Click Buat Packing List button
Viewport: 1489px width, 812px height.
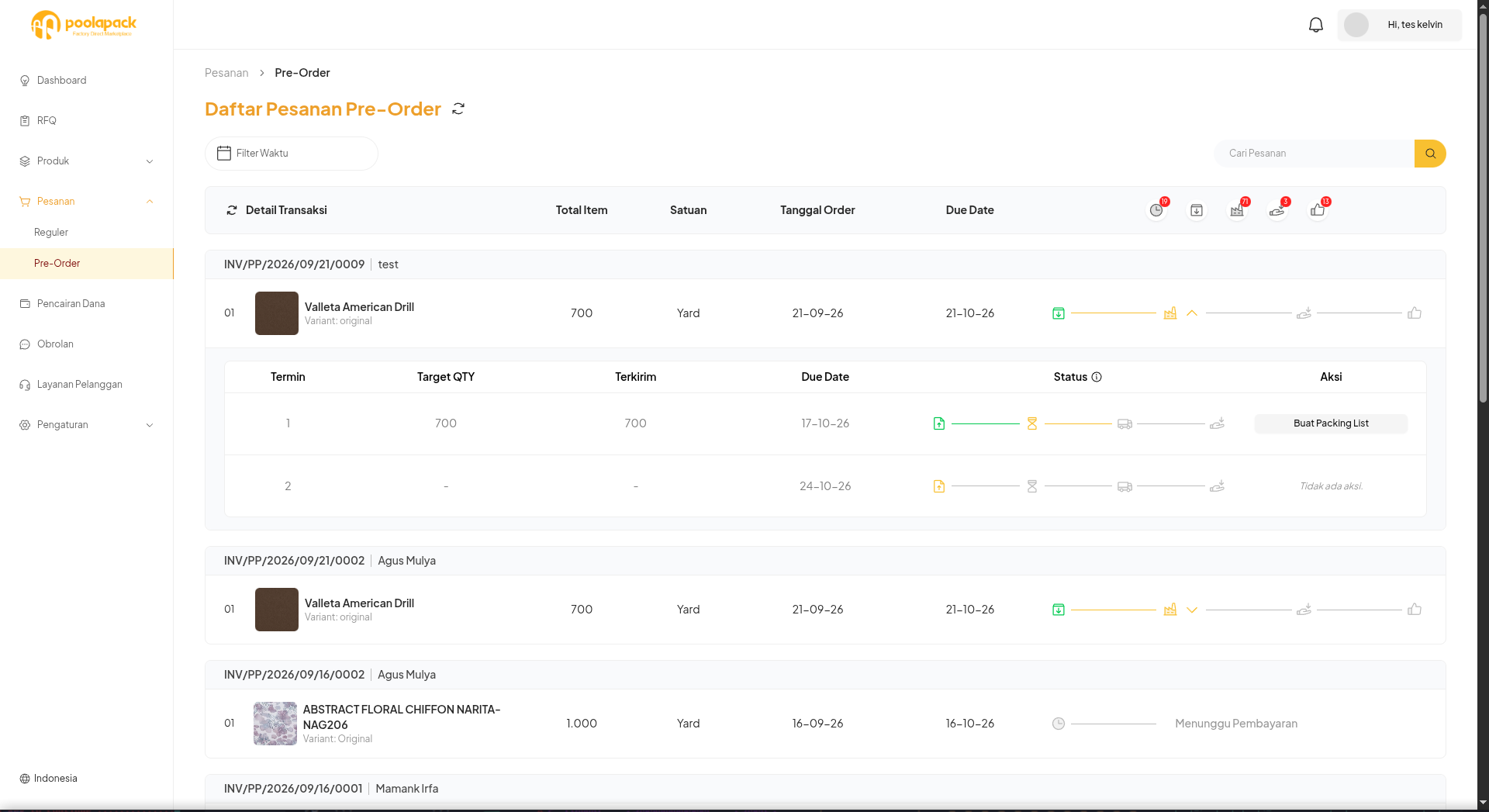point(1331,423)
